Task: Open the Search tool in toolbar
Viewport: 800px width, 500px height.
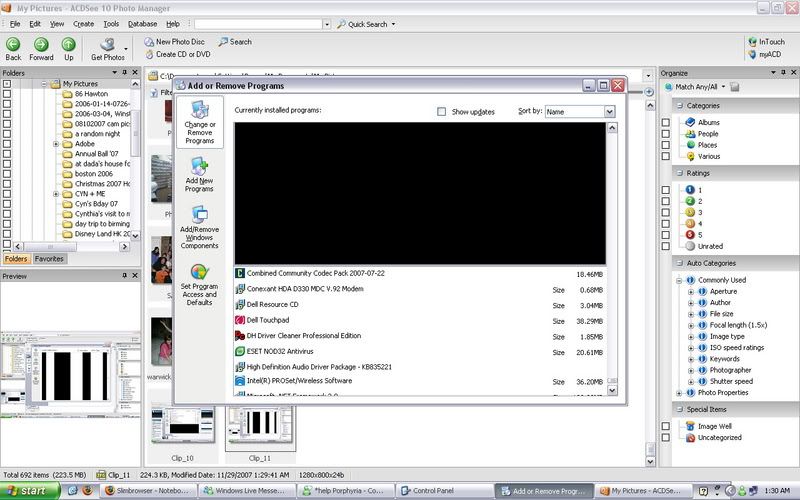Action: point(235,42)
